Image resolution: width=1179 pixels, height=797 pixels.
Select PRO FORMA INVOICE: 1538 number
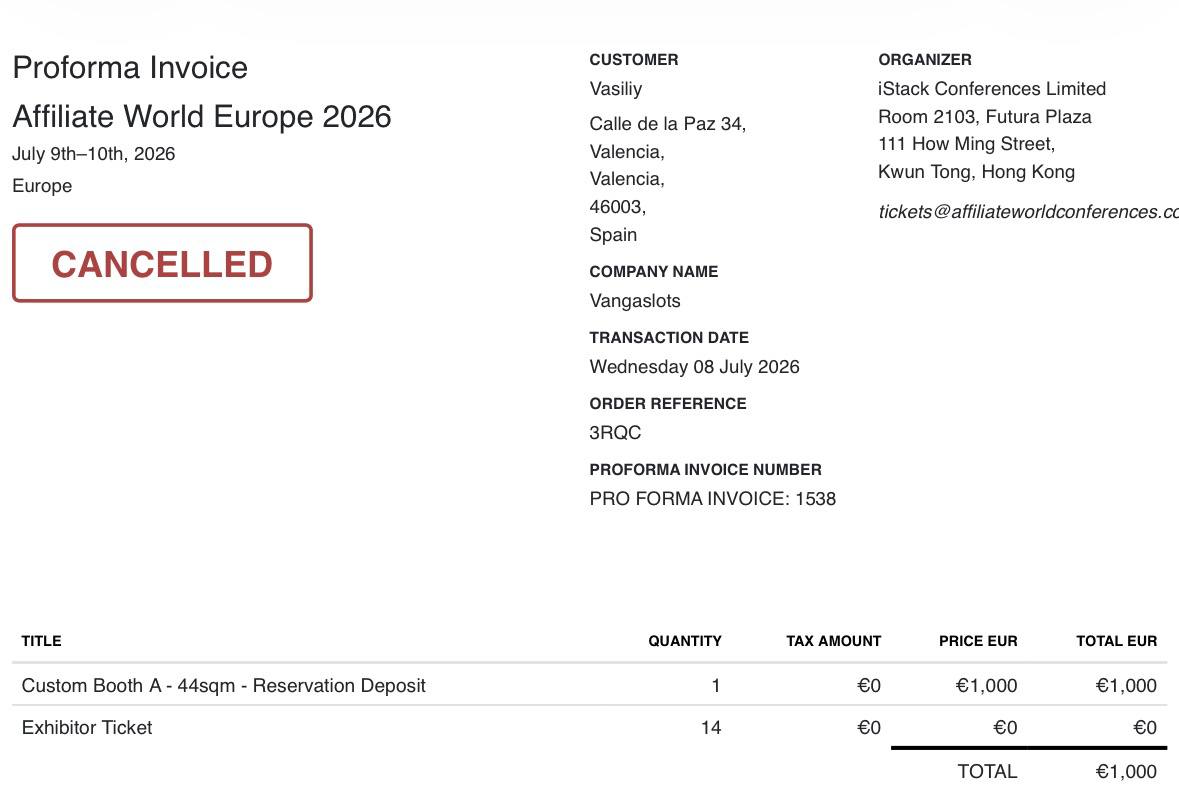(x=712, y=499)
